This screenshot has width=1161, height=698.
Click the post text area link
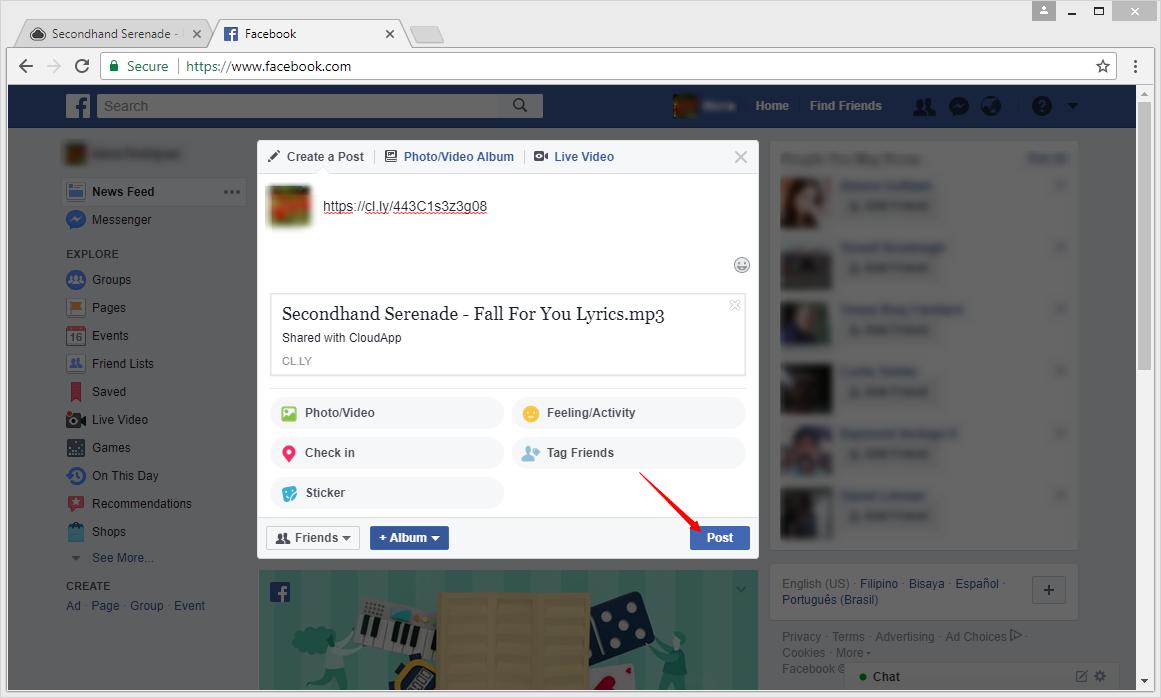click(x=405, y=207)
